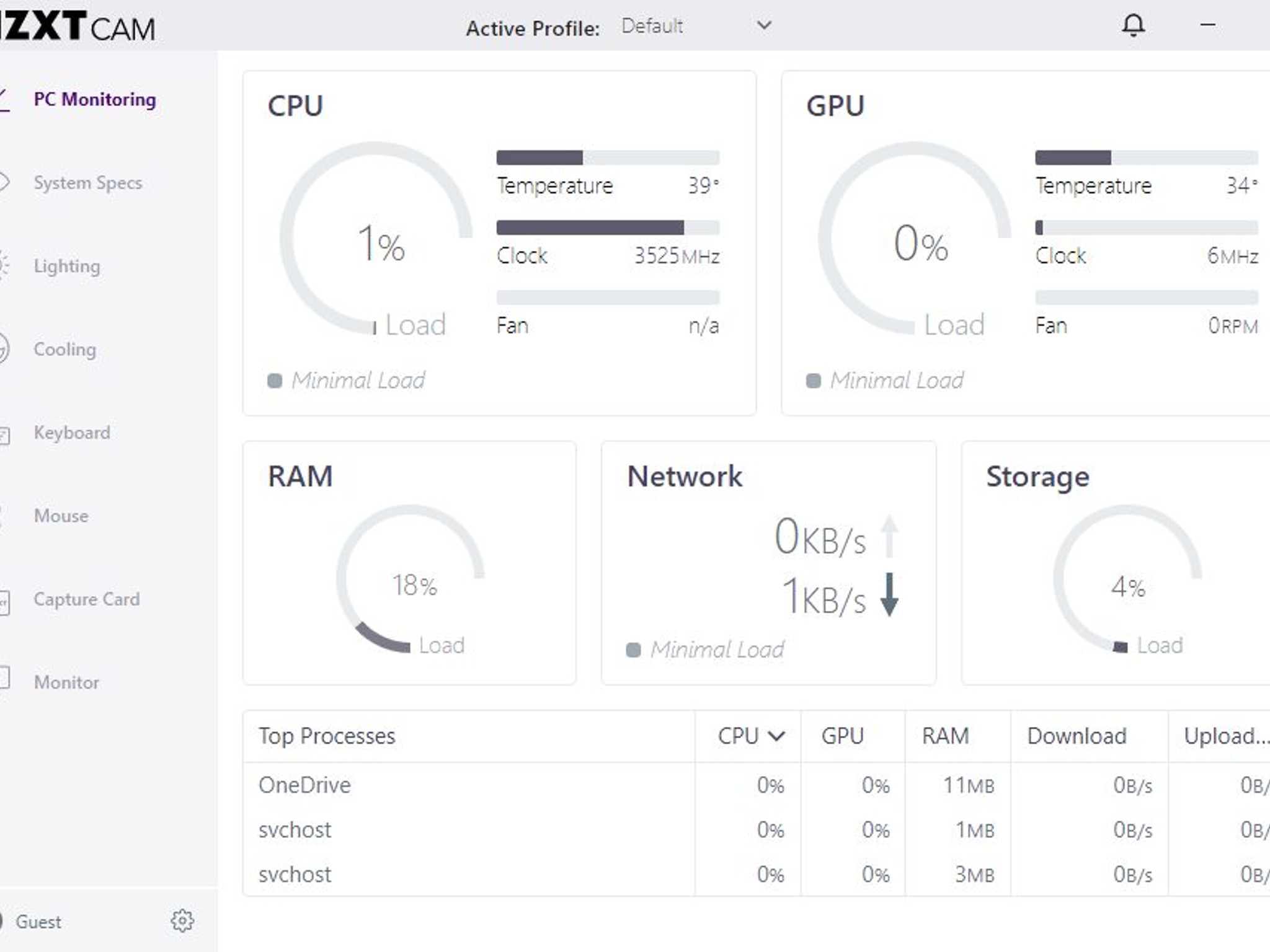Viewport: 1270px width, 952px height.
Task: Click the network upload arrow icon
Action: coord(889,535)
